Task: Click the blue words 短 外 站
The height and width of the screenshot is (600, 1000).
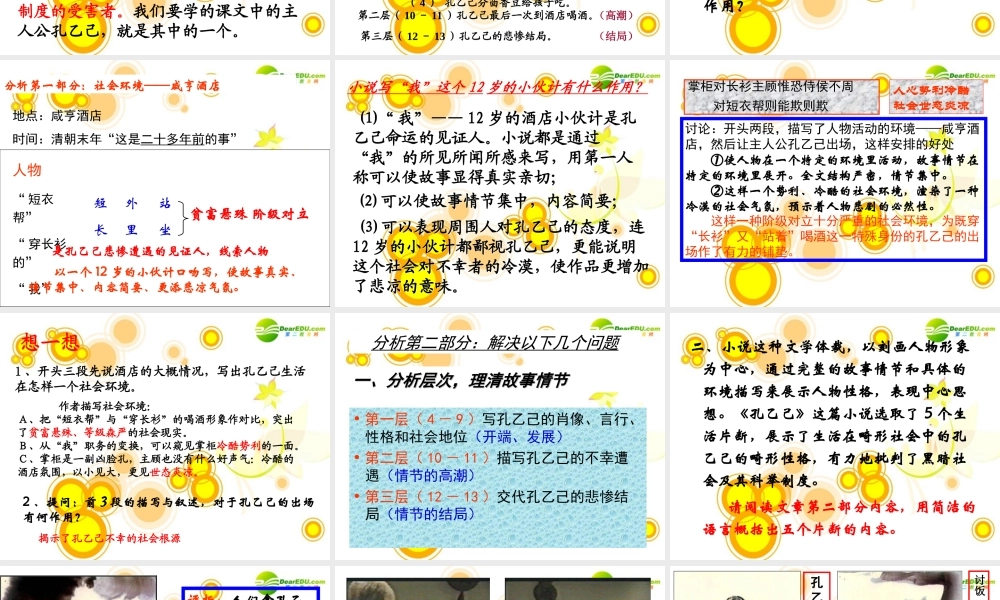Action: (132, 203)
